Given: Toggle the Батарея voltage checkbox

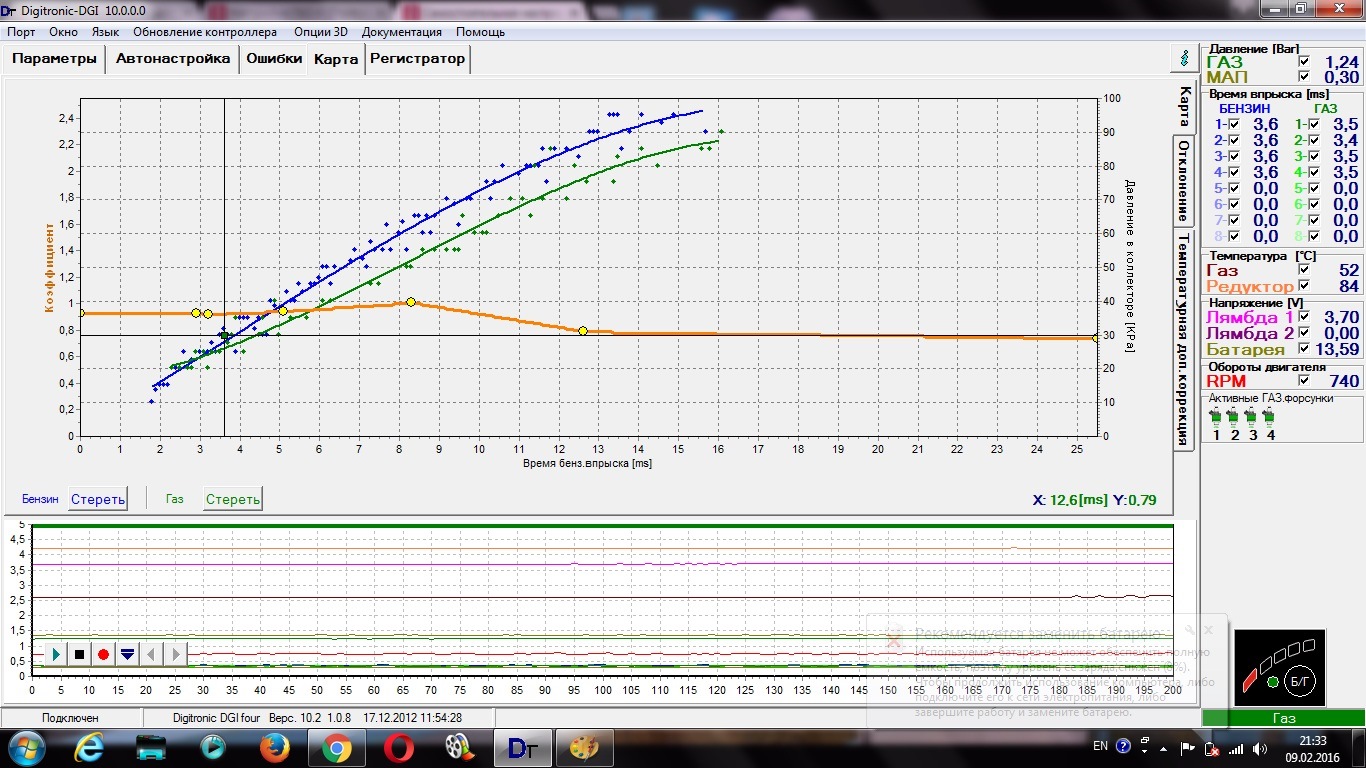Looking at the screenshot, I should (x=1303, y=349).
